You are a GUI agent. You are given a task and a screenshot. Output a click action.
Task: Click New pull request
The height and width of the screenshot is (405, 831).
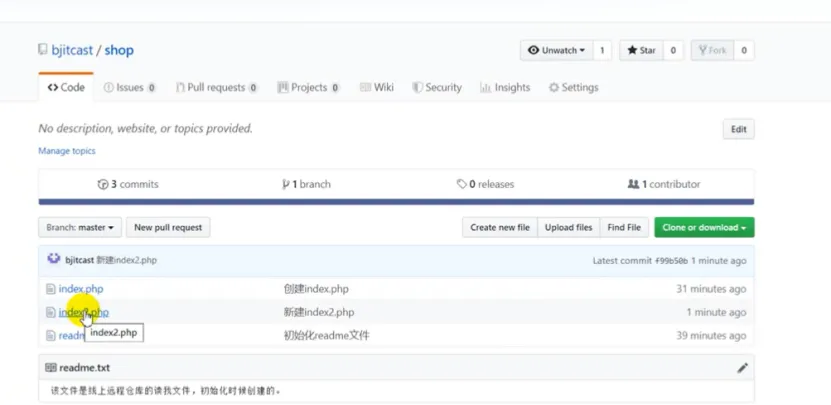point(168,227)
